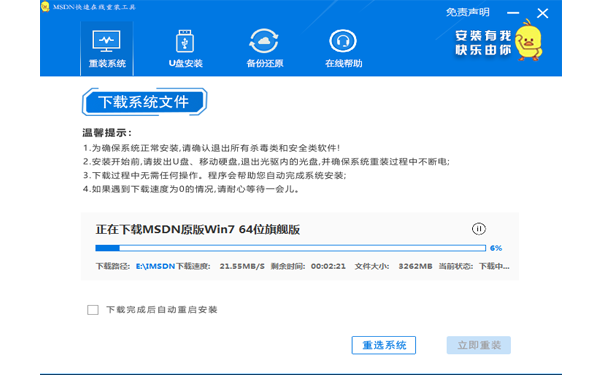Click the 免责声明 link
The height and width of the screenshot is (375, 598).
tap(468, 13)
